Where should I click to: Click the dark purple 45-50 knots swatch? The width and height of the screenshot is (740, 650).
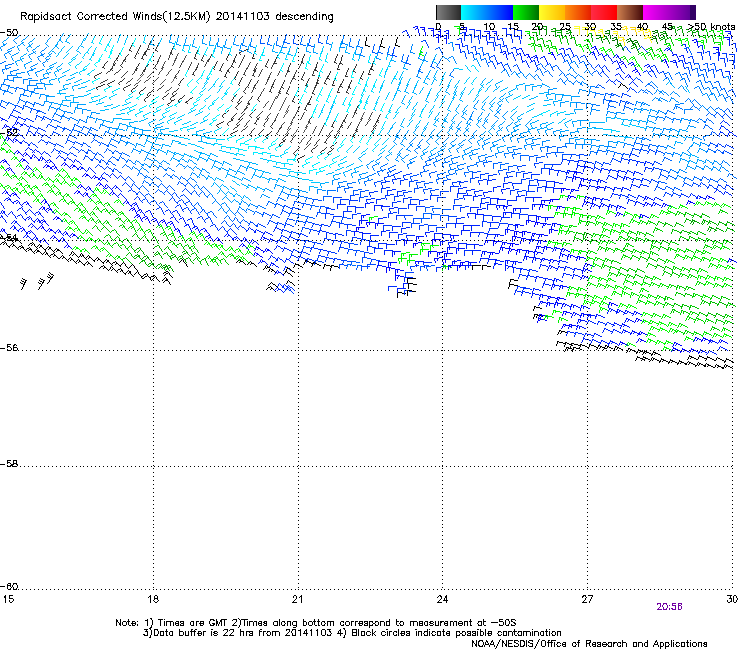coord(682,12)
